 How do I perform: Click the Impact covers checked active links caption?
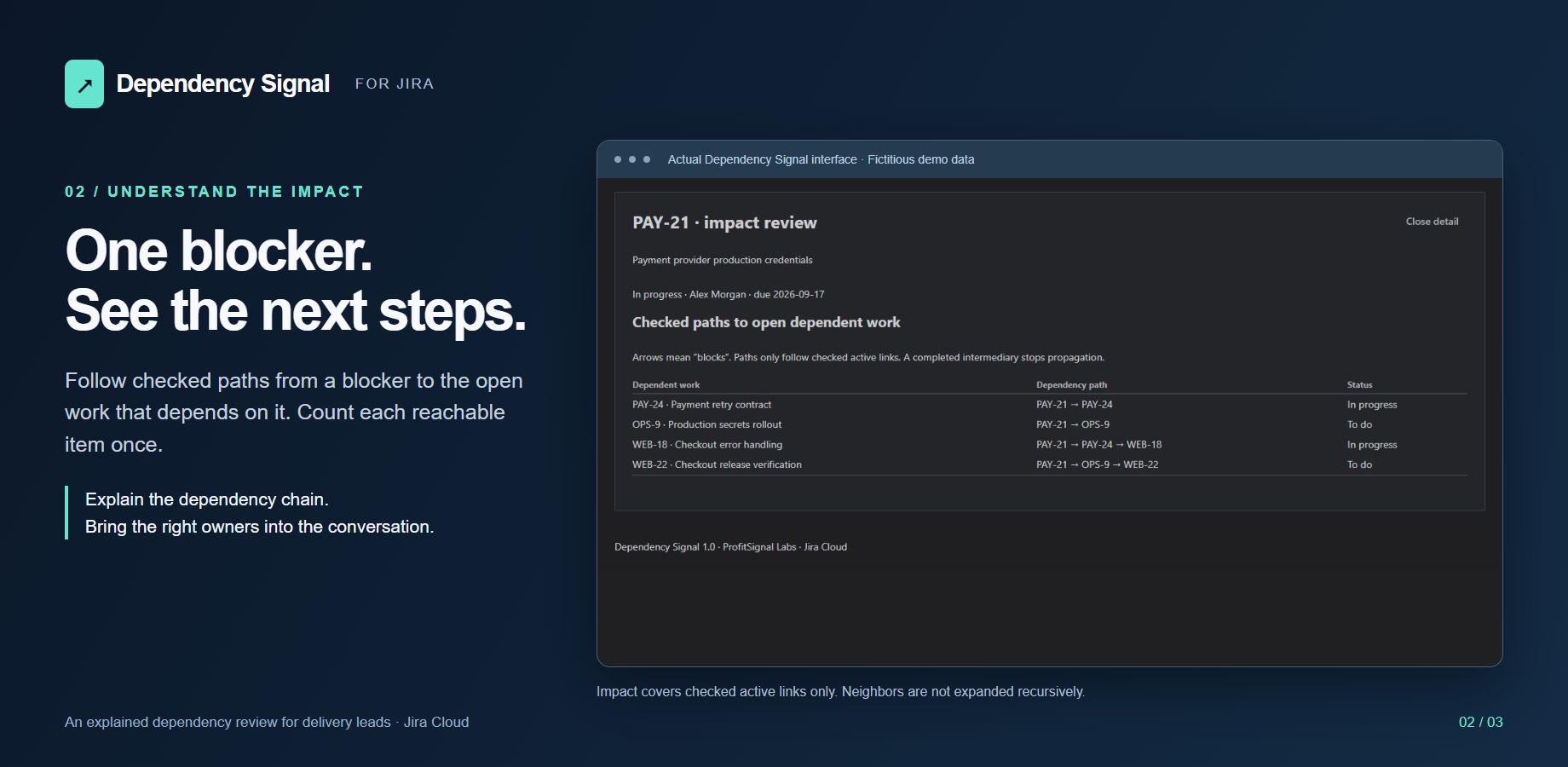pyautogui.click(x=840, y=691)
